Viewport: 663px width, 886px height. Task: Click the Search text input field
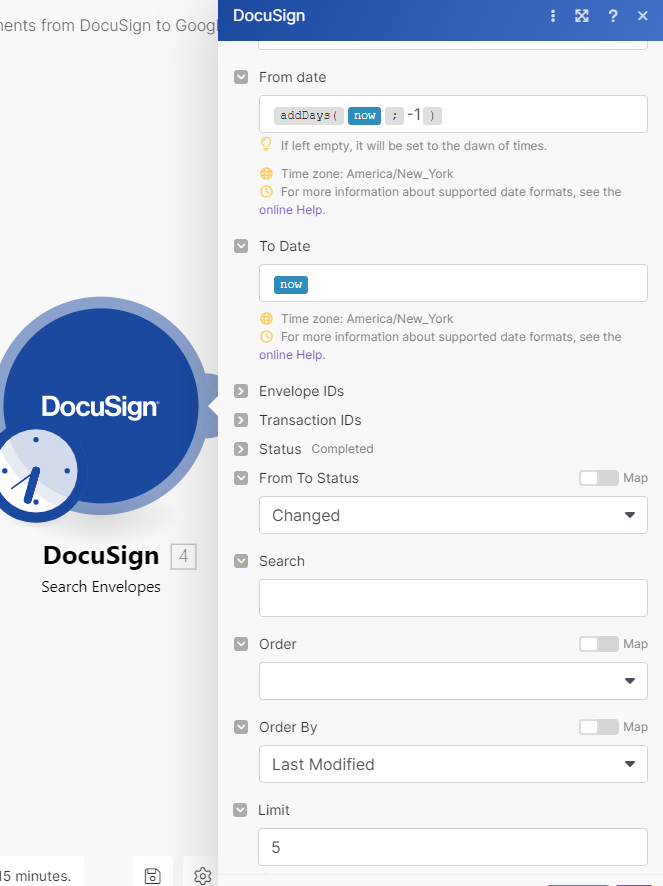[453, 598]
